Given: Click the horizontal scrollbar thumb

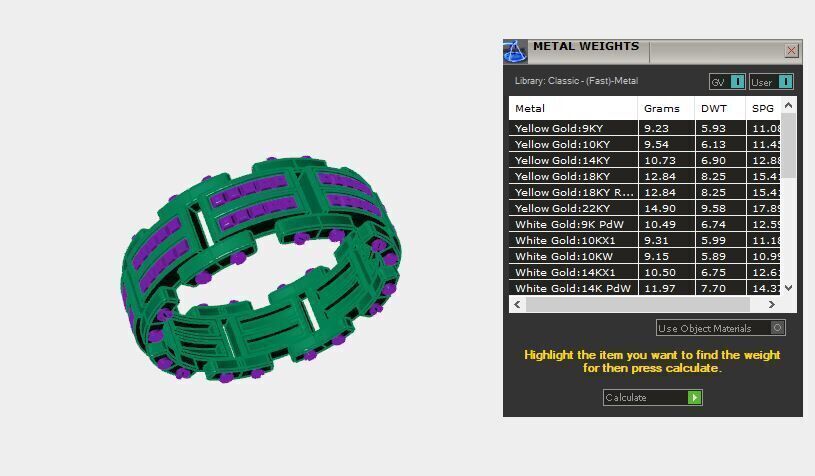Looking at the screenshot, I should [x=638, y=305].
